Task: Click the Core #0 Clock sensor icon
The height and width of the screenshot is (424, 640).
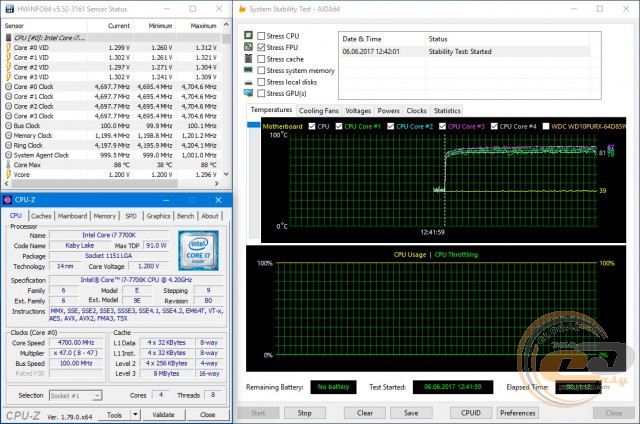Action: [8, 87]
